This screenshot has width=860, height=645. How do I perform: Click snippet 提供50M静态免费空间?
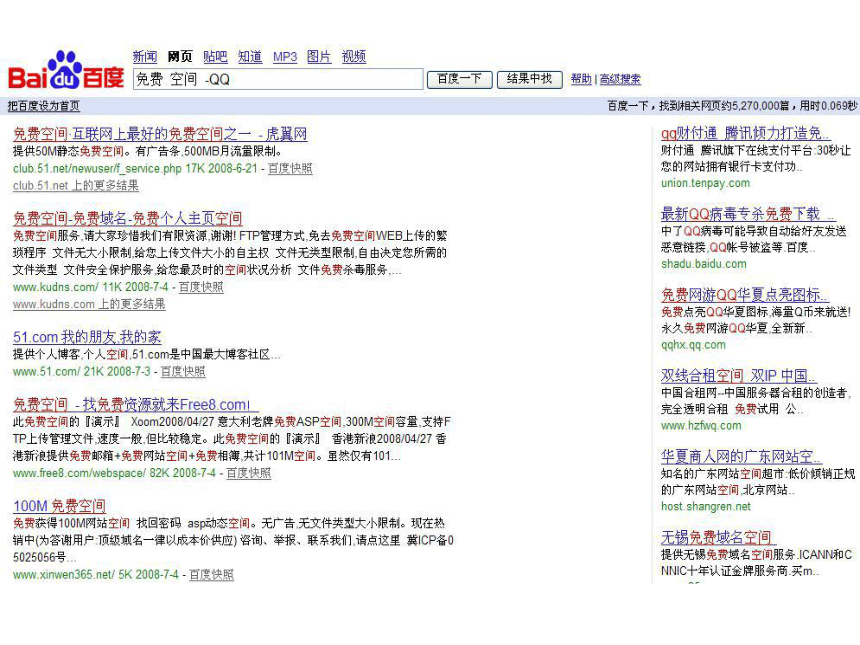tap(69, 151)
